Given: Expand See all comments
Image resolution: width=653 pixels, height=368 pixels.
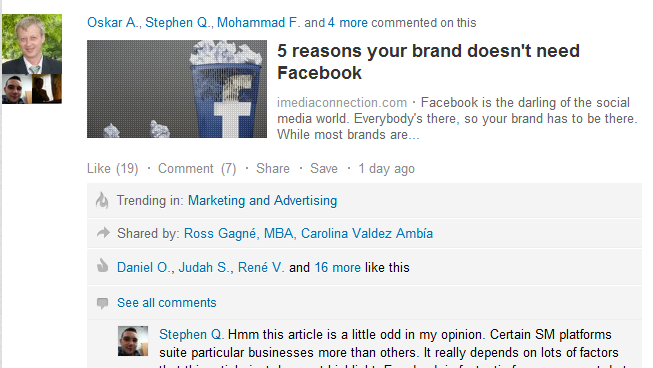Looking at the screenshot, I should point(167,303).
